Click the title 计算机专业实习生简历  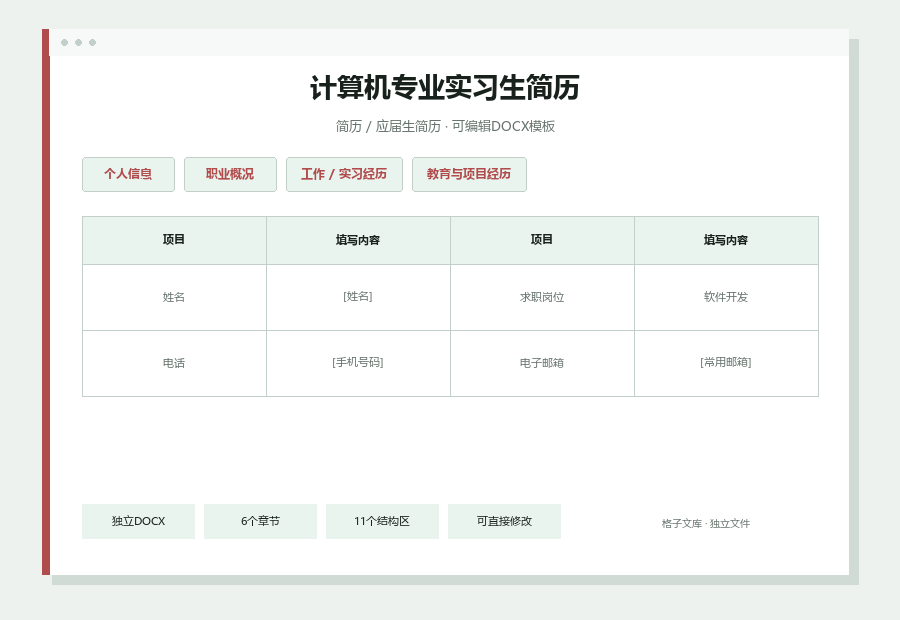pos(445,88)
